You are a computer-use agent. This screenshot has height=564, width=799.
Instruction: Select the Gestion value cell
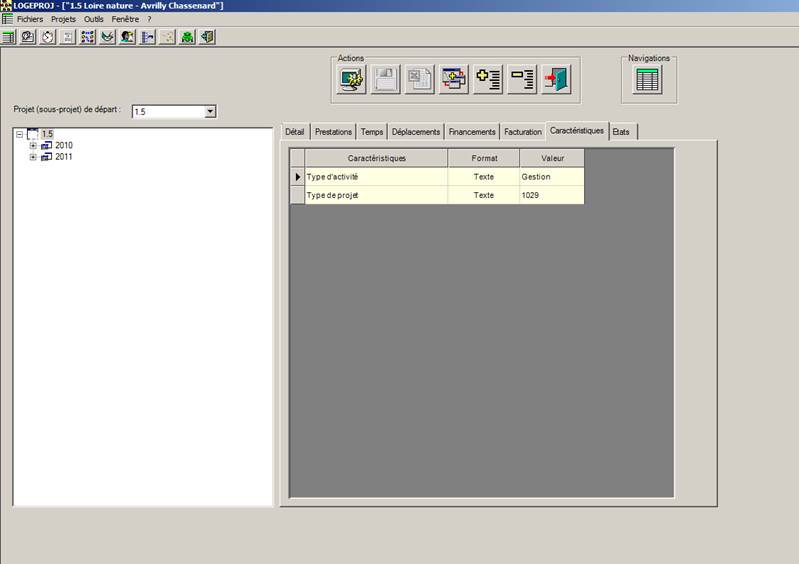click(551, 177)
